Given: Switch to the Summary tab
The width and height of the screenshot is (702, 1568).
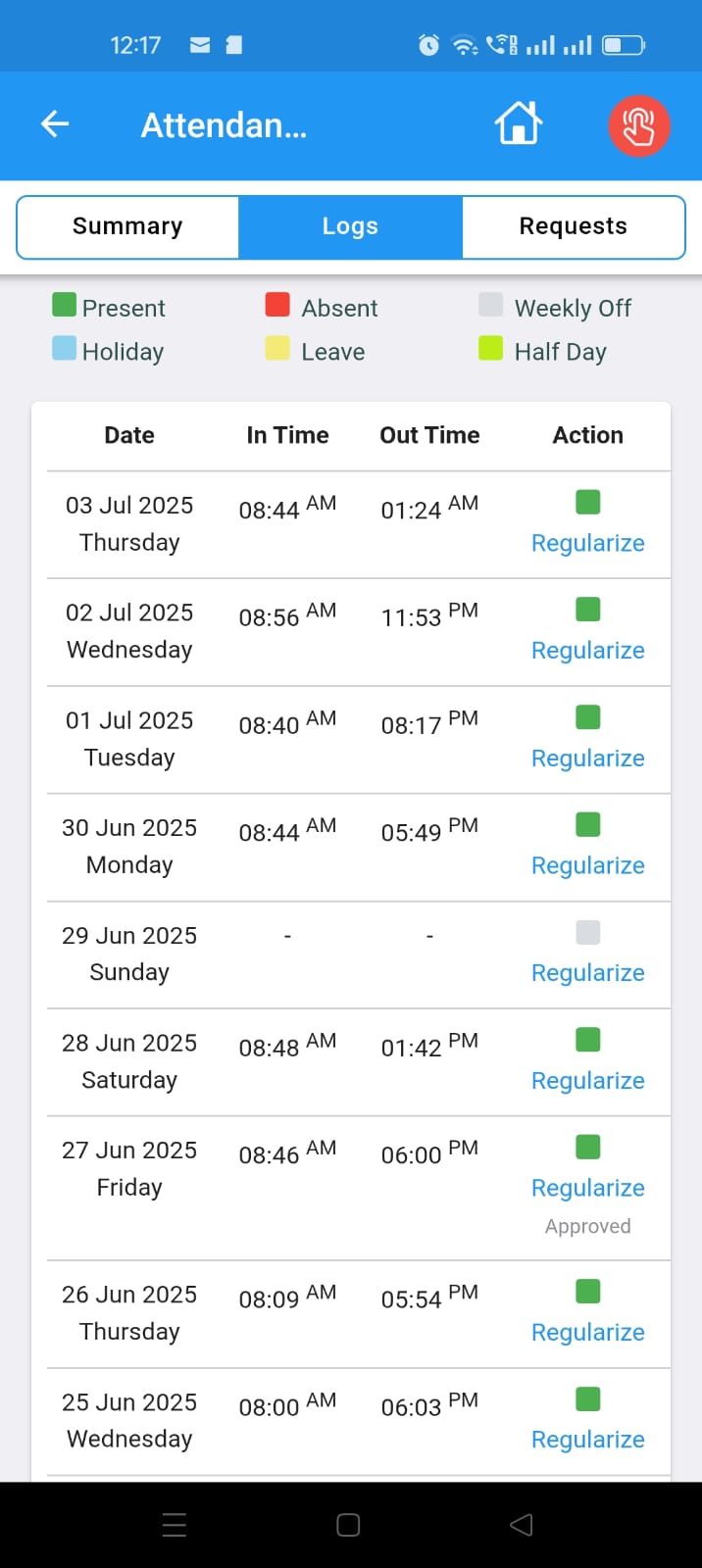Looking at the screenshot, I should click(127, 226).
